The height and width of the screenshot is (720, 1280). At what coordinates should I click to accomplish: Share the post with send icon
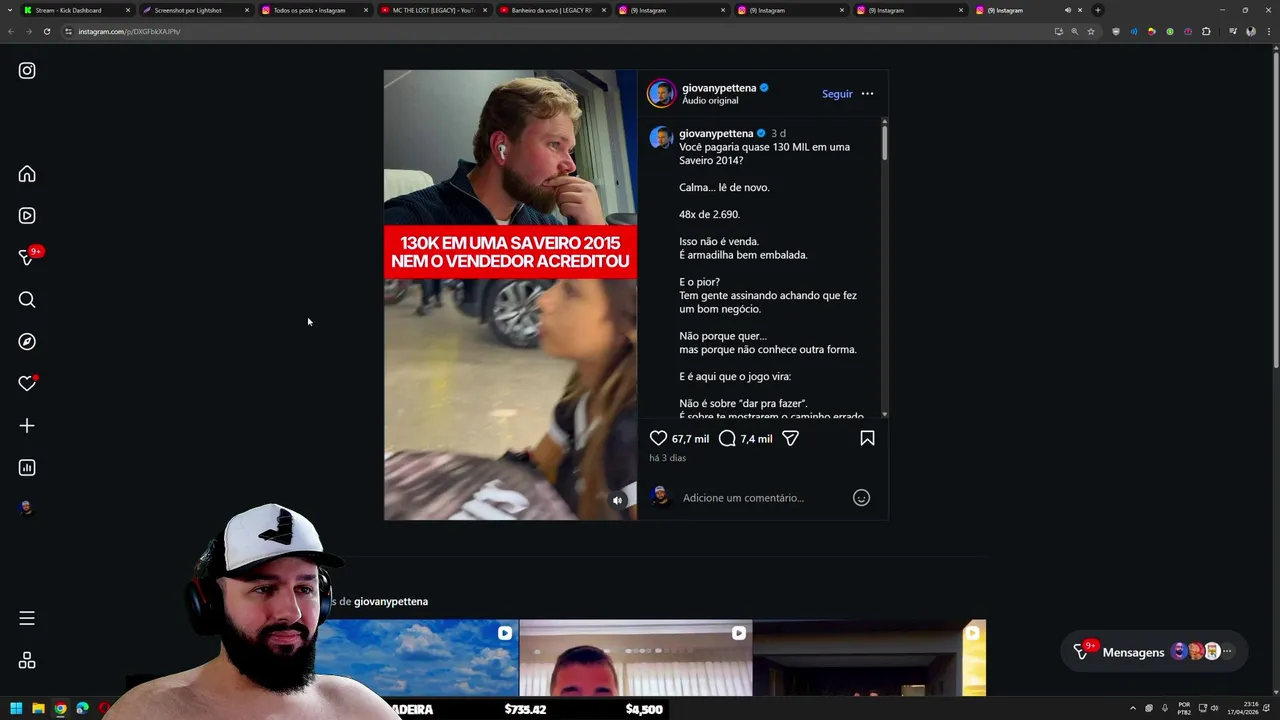click(790, 438)
